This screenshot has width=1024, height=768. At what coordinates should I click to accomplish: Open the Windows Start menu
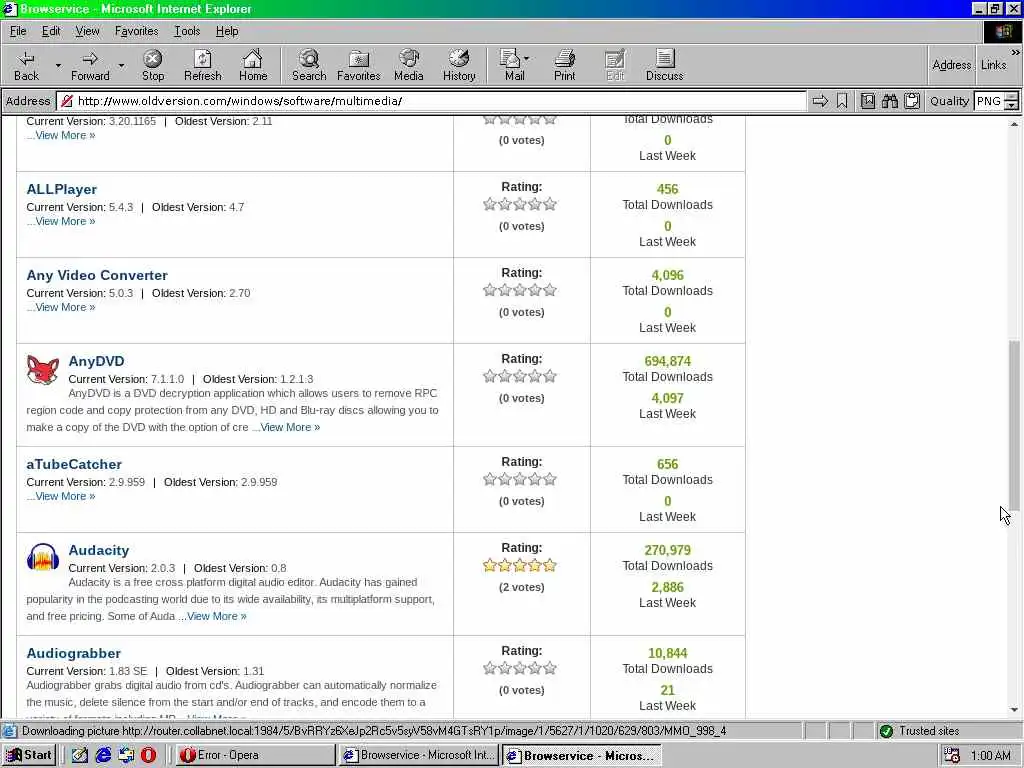(x=29, y=755)
